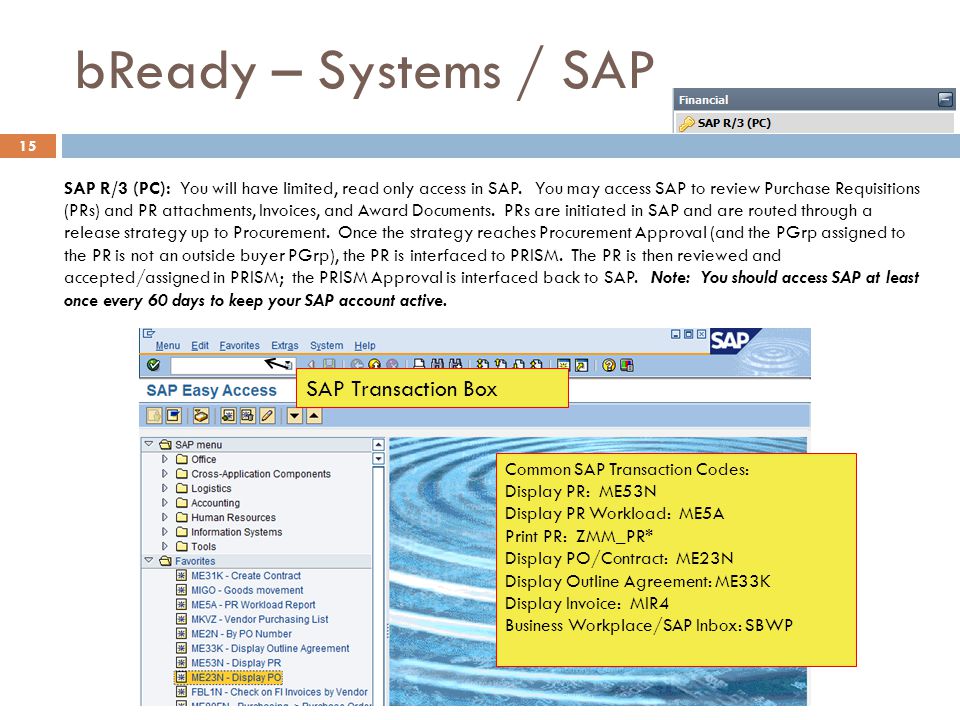Collapse the Financial panel button
The image size is (960, 720).
click(945, 99)
